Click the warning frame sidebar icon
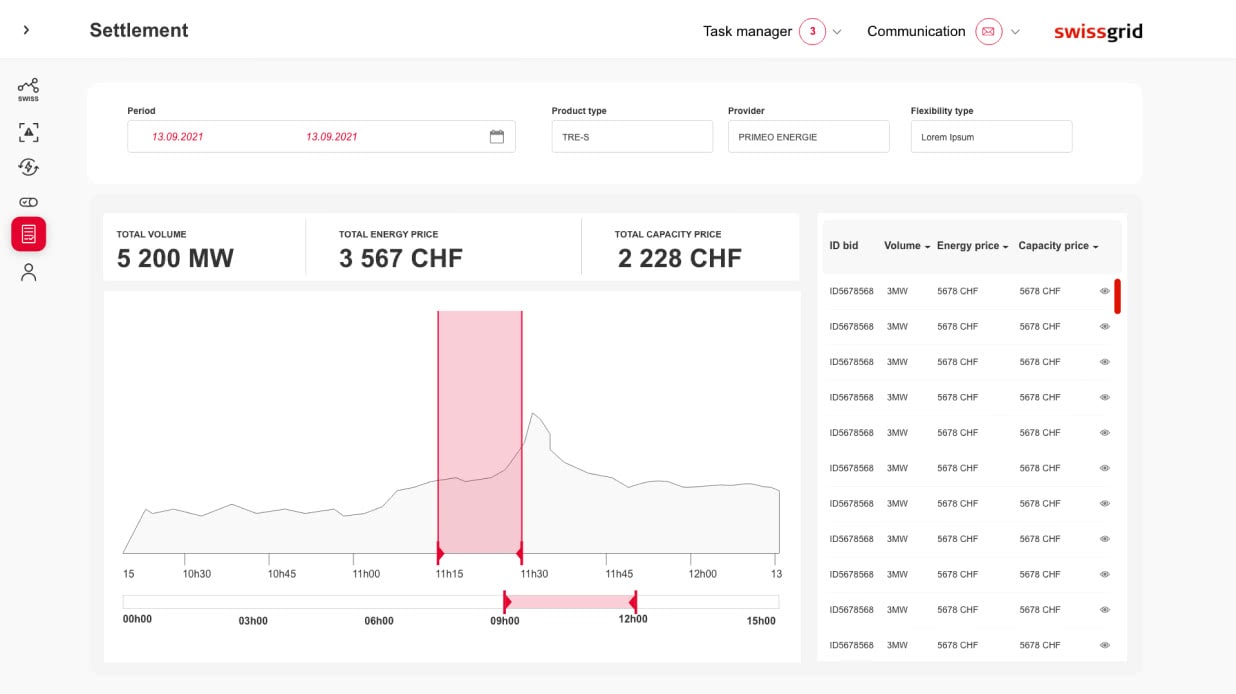The height and width of the screenshot is (694, 1236). point(28,132)
